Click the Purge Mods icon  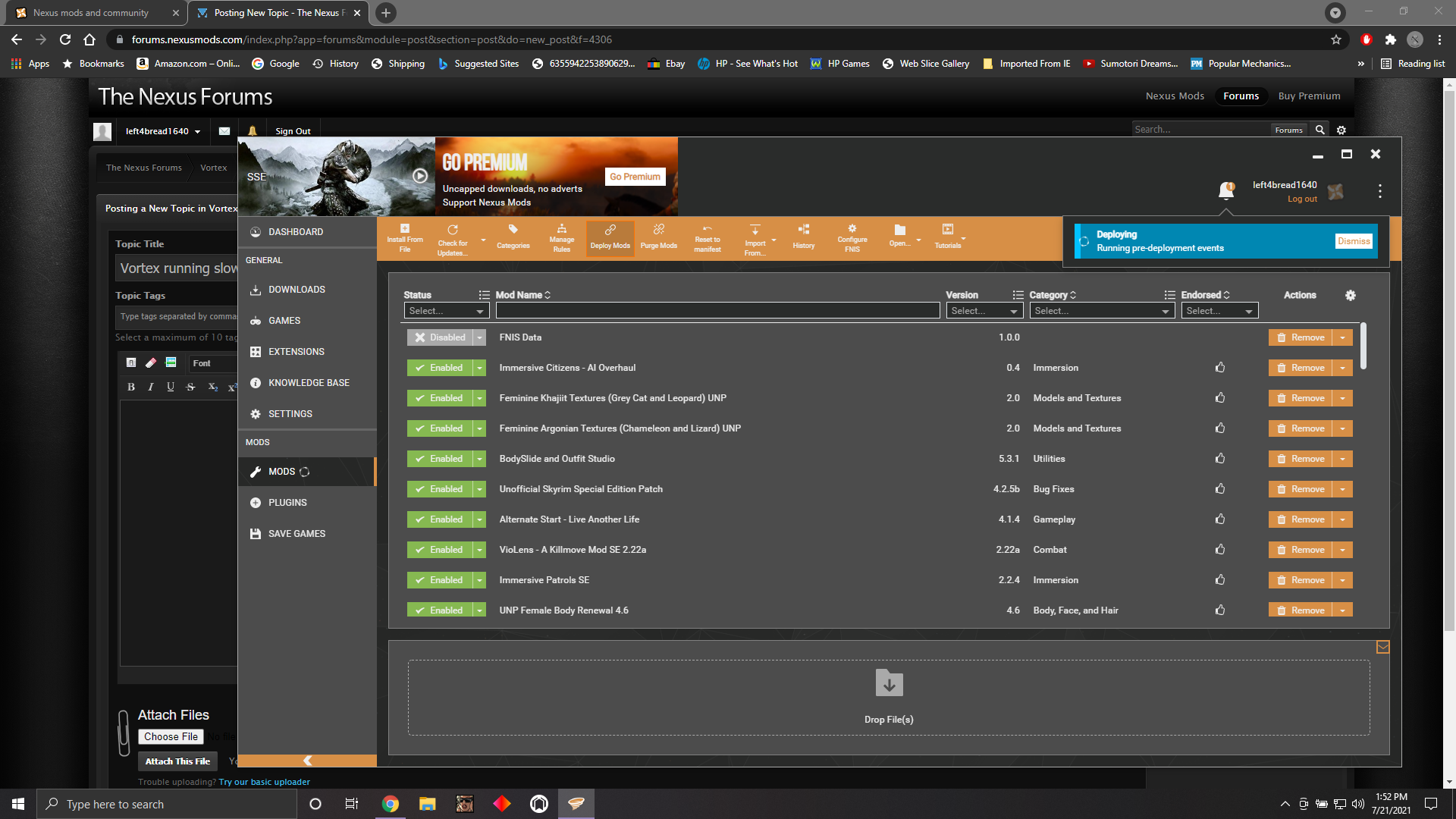tap(659, 238)
